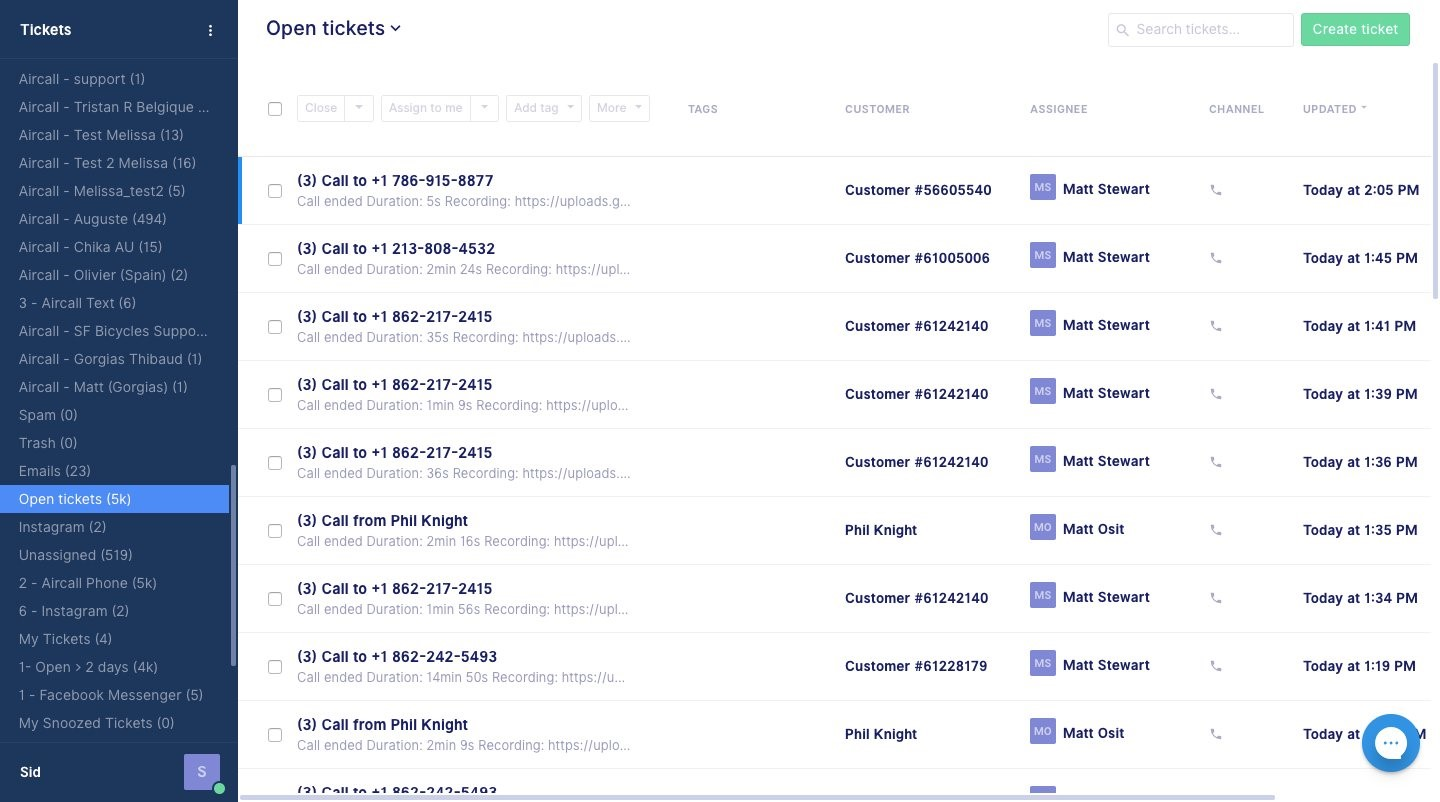Open the live chat support widget

point(1391,743)
